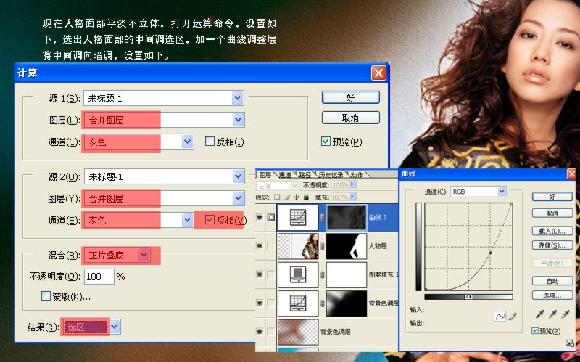This screenshot has width=580, height=362.
Task: Click the lock all icon in Layers
Action: pos(306,197)
